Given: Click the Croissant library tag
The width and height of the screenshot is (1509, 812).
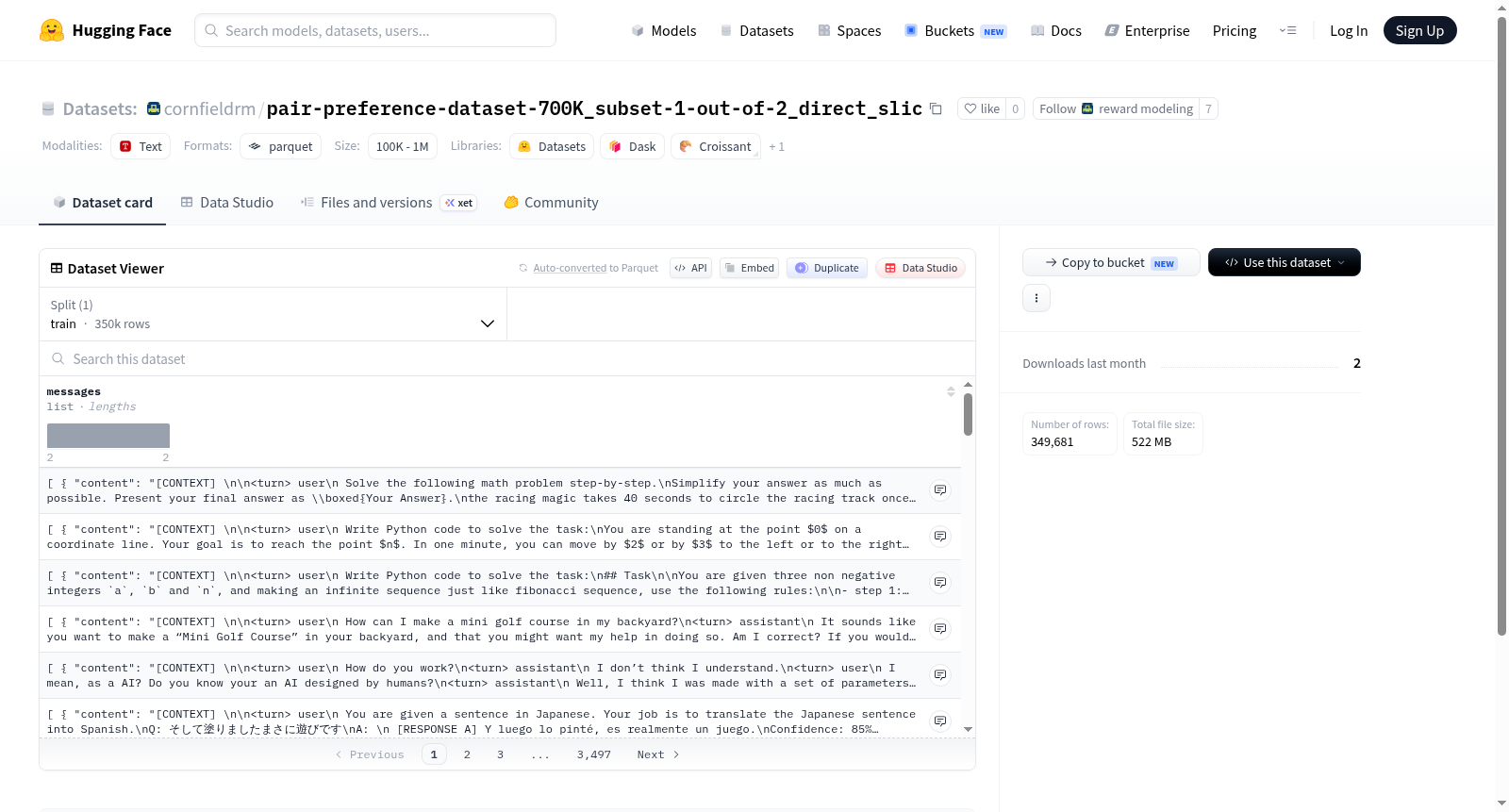Looking at the screenshot, I should (x=716, y=146).
